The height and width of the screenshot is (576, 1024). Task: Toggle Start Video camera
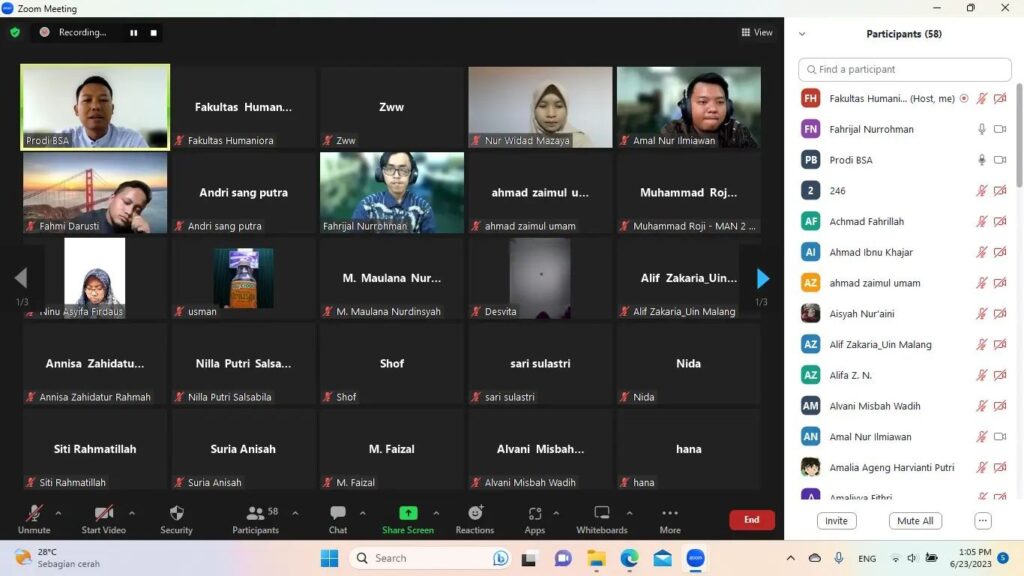(104, 514)
